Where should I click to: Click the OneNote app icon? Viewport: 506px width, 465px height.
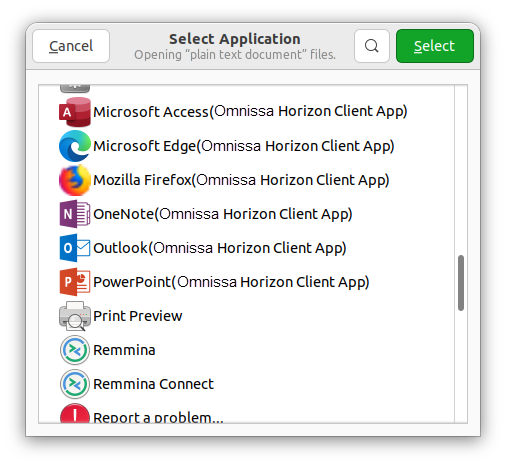(x=75, y=214)
